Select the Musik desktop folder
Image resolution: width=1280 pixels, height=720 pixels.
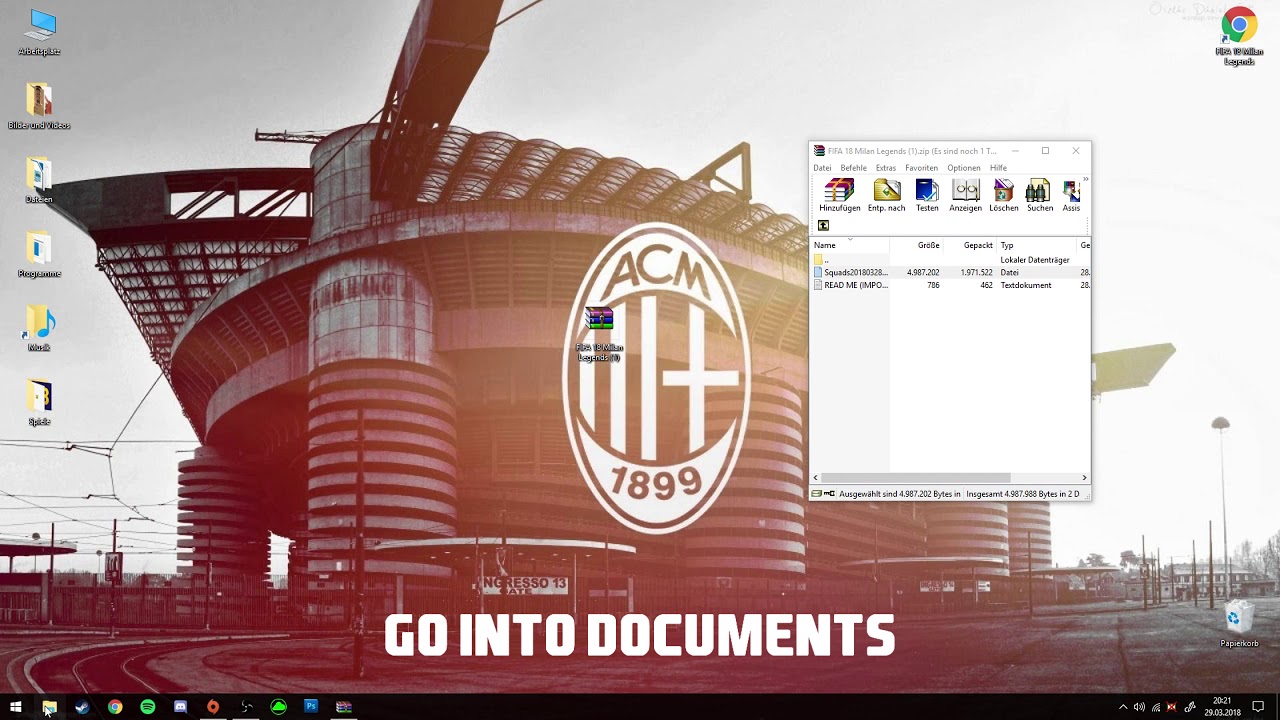pos(39,328)
